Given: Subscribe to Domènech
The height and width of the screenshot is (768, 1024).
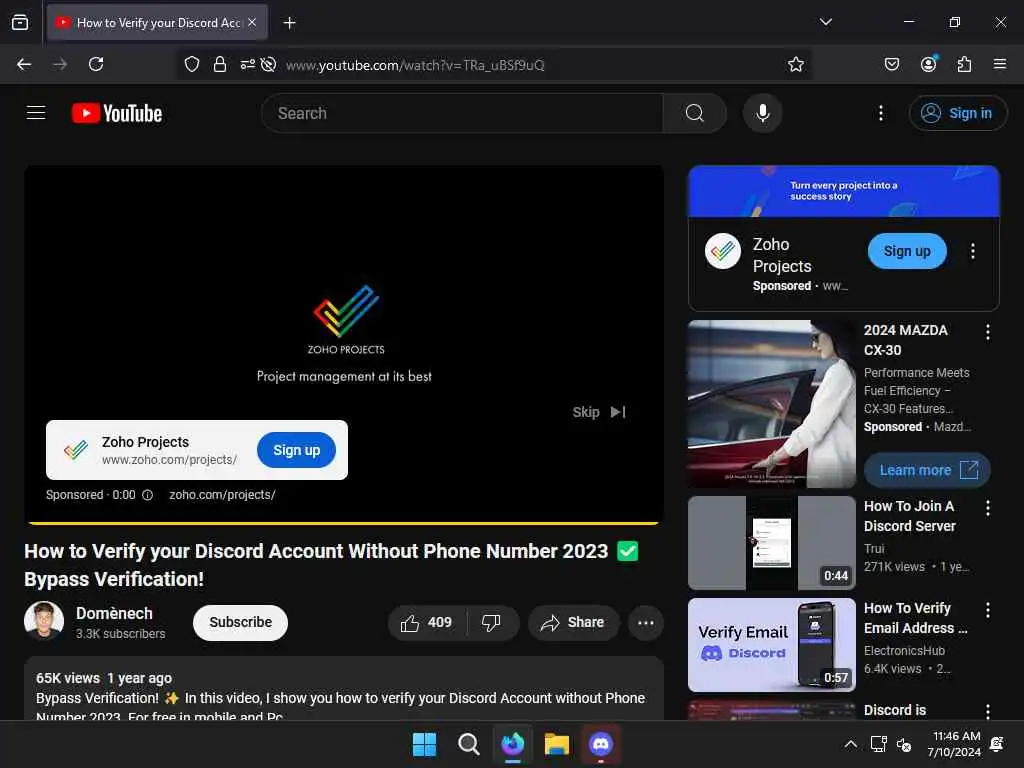Looking at the screenshot, I should 240,622.
